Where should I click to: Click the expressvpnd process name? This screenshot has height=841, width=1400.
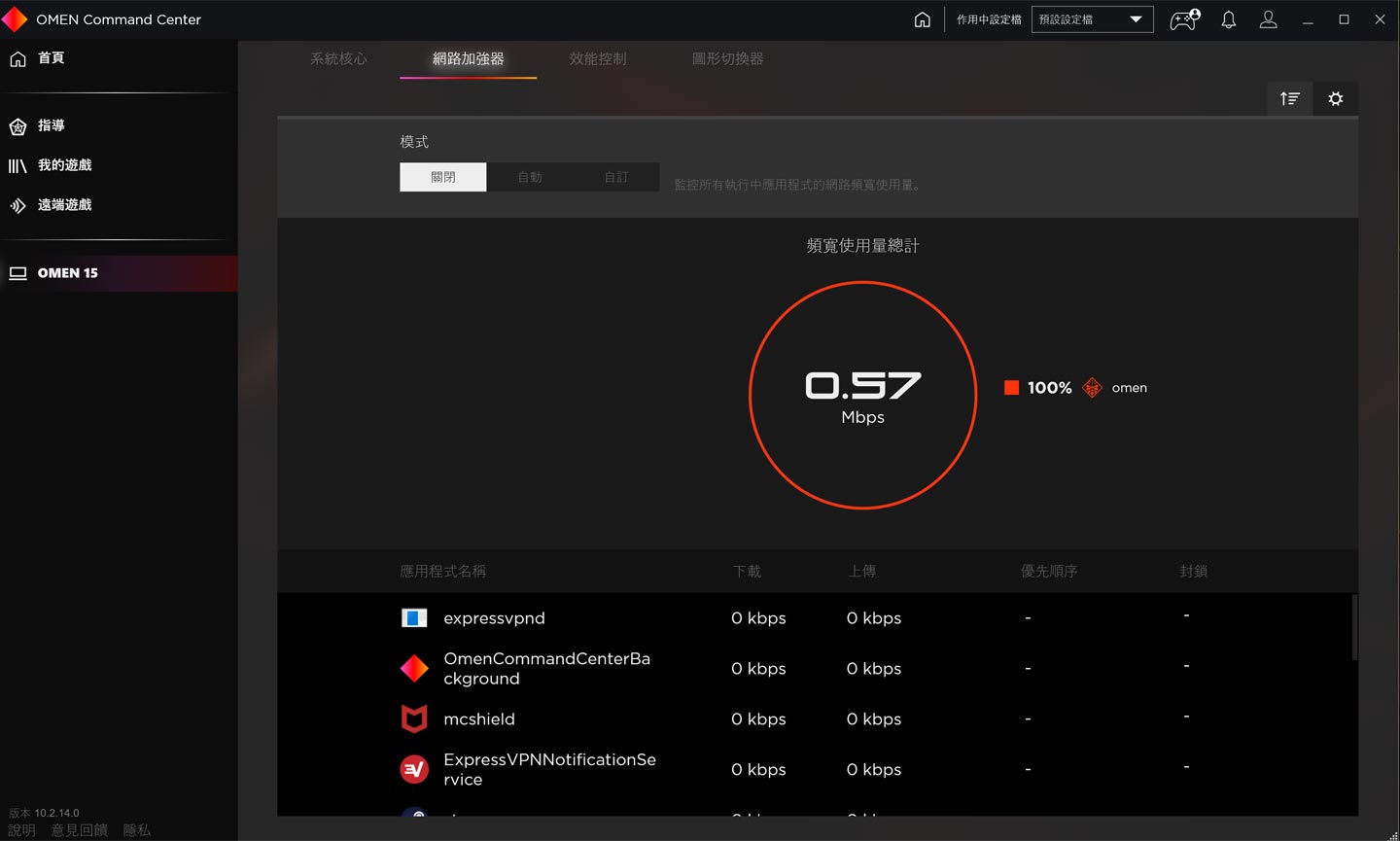tap(494, 618)
